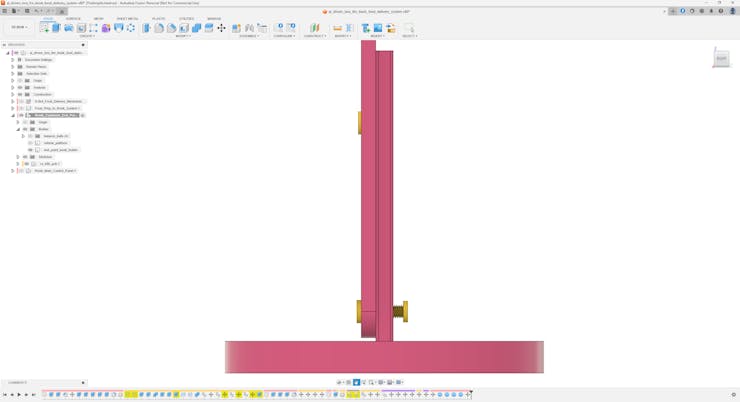Hide the Construction folder via eye icon
The image size is (740, 402).
pyautogui.click(x=20, y=95)
